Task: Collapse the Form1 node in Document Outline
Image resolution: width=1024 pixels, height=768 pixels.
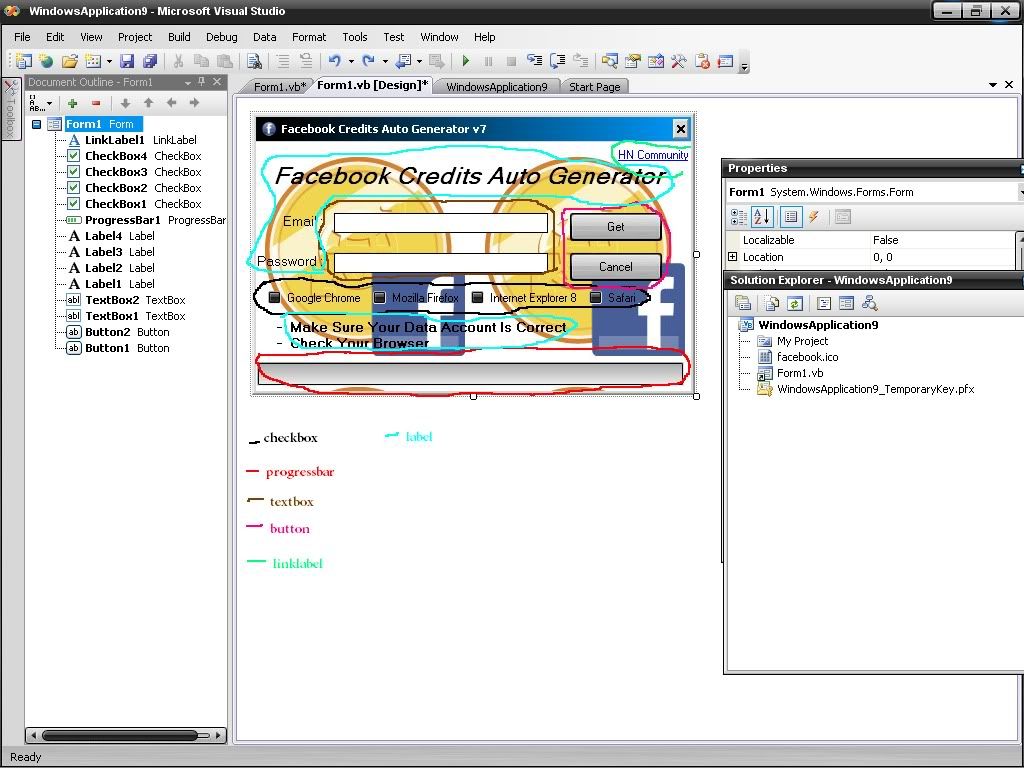Action: point(37,124)
